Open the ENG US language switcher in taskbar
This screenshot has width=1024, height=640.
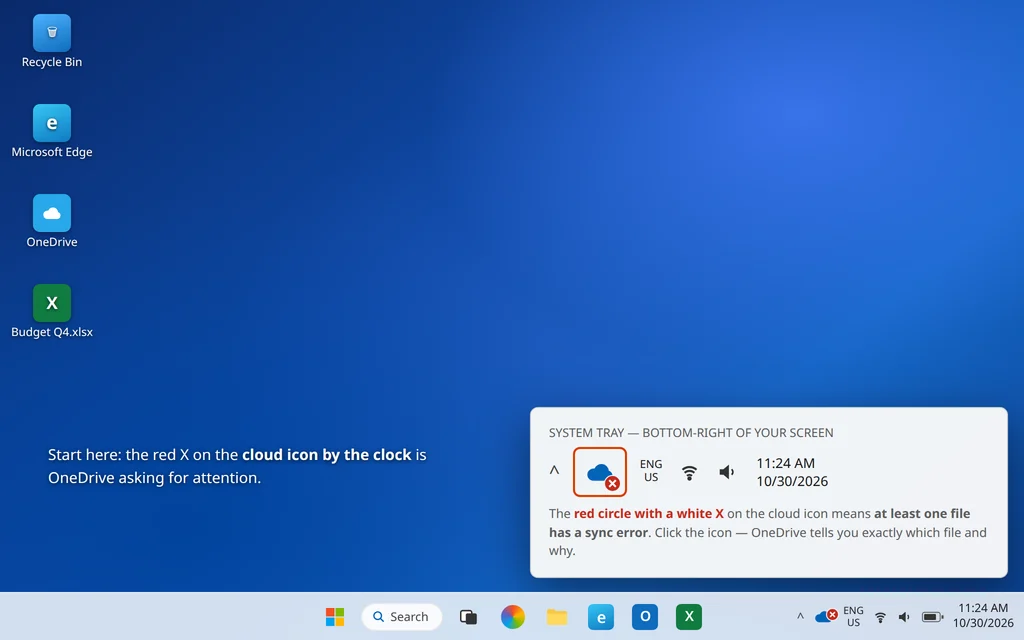coord(853,616)
